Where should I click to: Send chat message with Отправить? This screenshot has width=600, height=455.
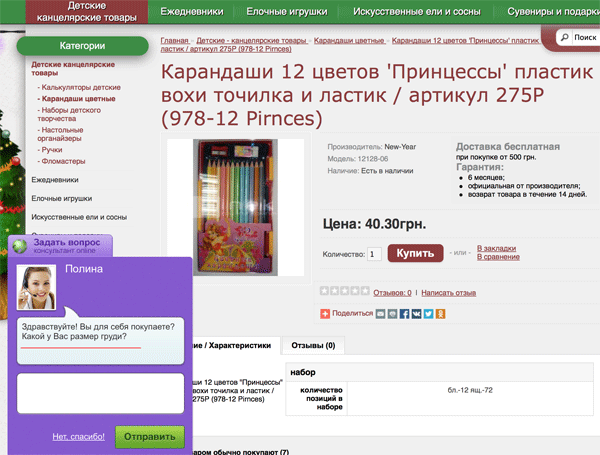click(149, 437)
